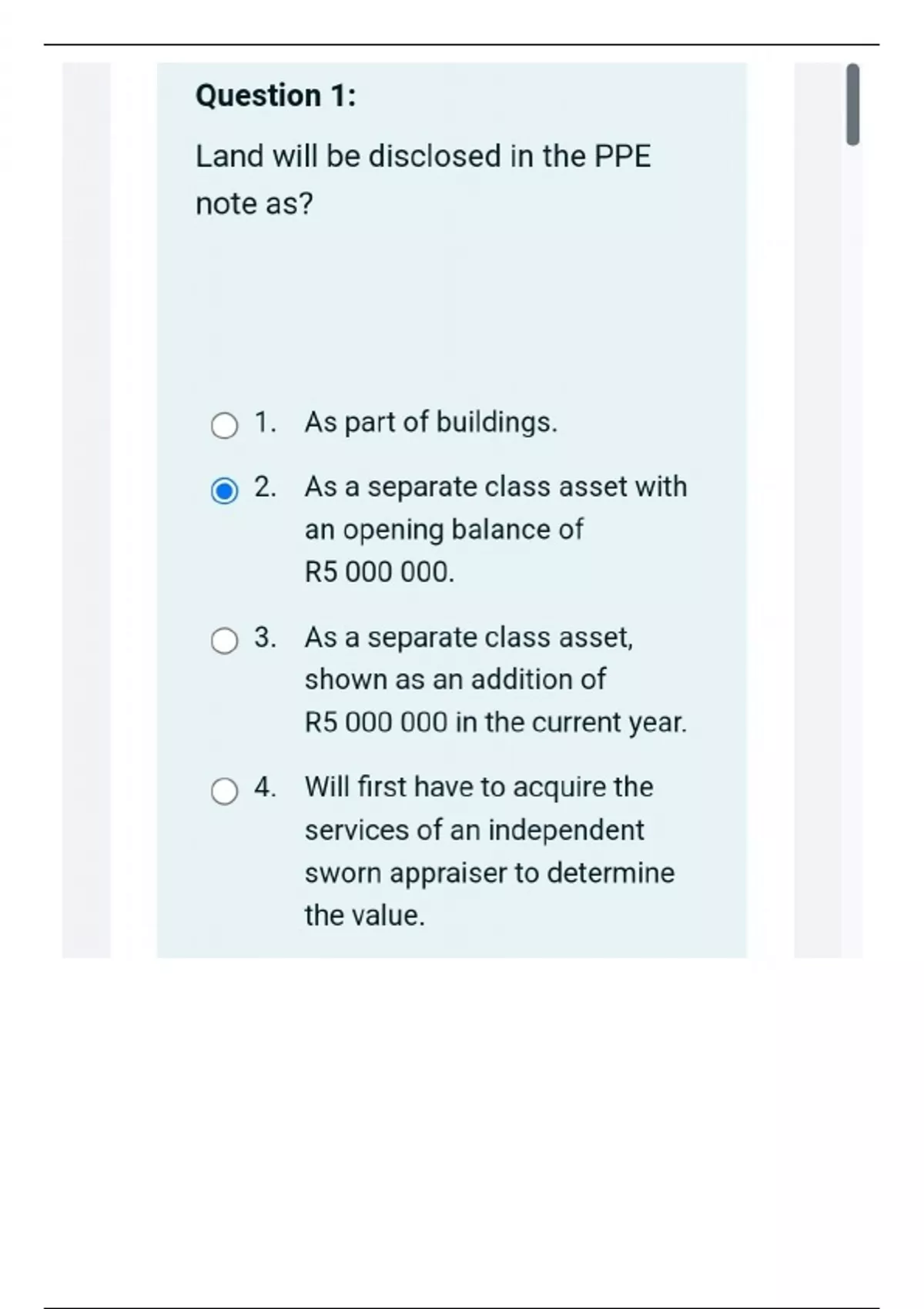Click the number label '3.' of the third option

pyautogui.click(x=265, y=637)
